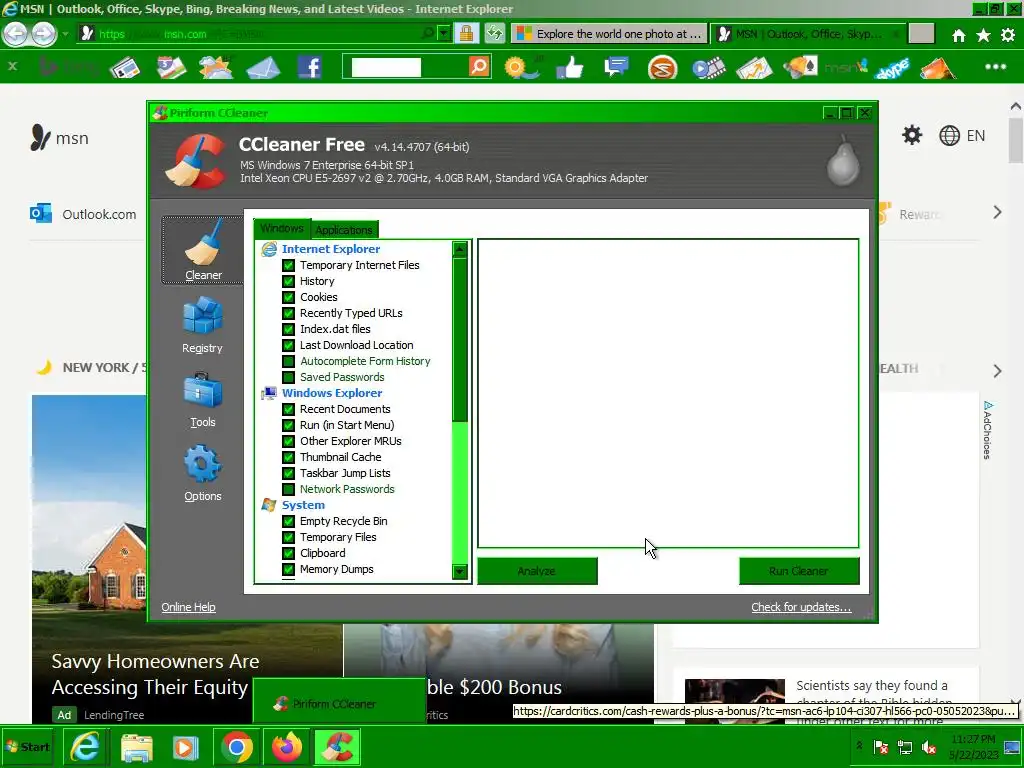Open a new blank browser tab
Viewport: 1024px width, 768px height.
click(x=921, y=34)
